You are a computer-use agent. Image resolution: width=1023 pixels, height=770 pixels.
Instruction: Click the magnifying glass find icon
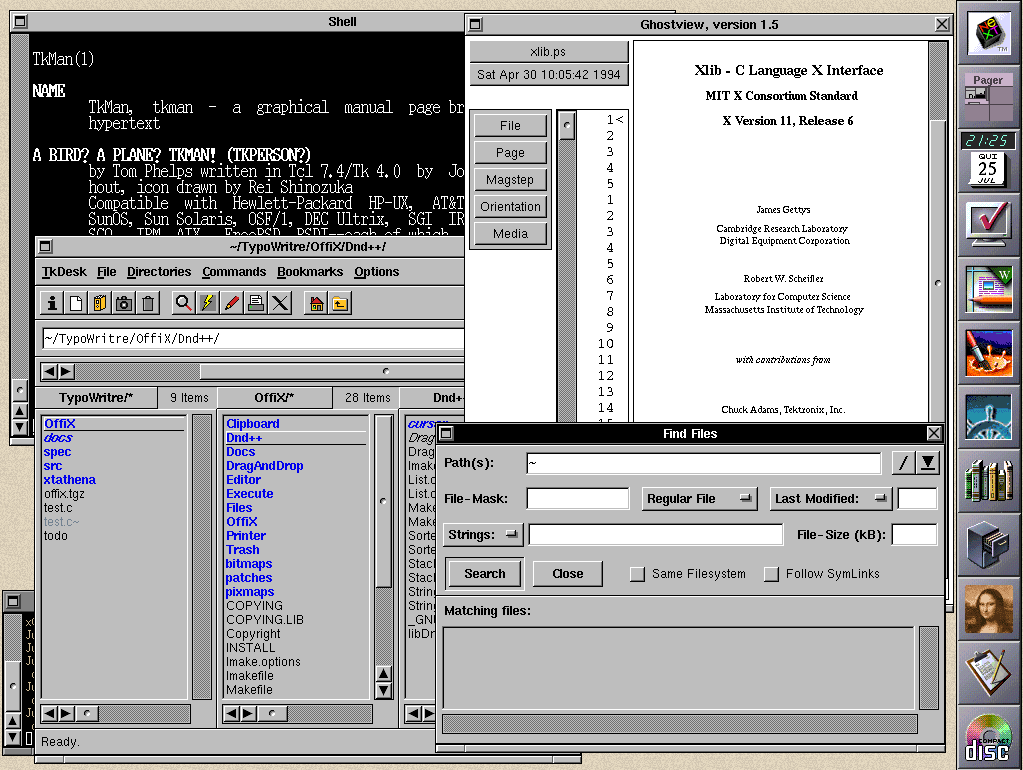pyautogui.click(x=184, y=303)
